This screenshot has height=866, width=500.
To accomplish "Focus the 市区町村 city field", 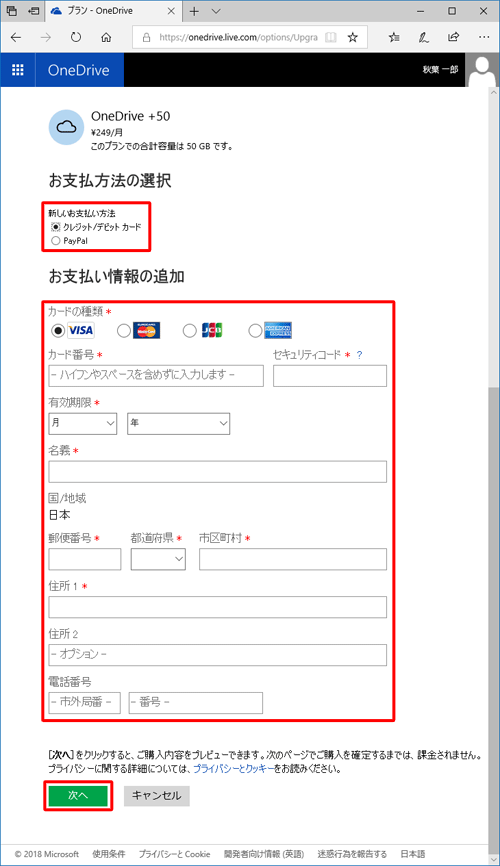I will point(293,559).
